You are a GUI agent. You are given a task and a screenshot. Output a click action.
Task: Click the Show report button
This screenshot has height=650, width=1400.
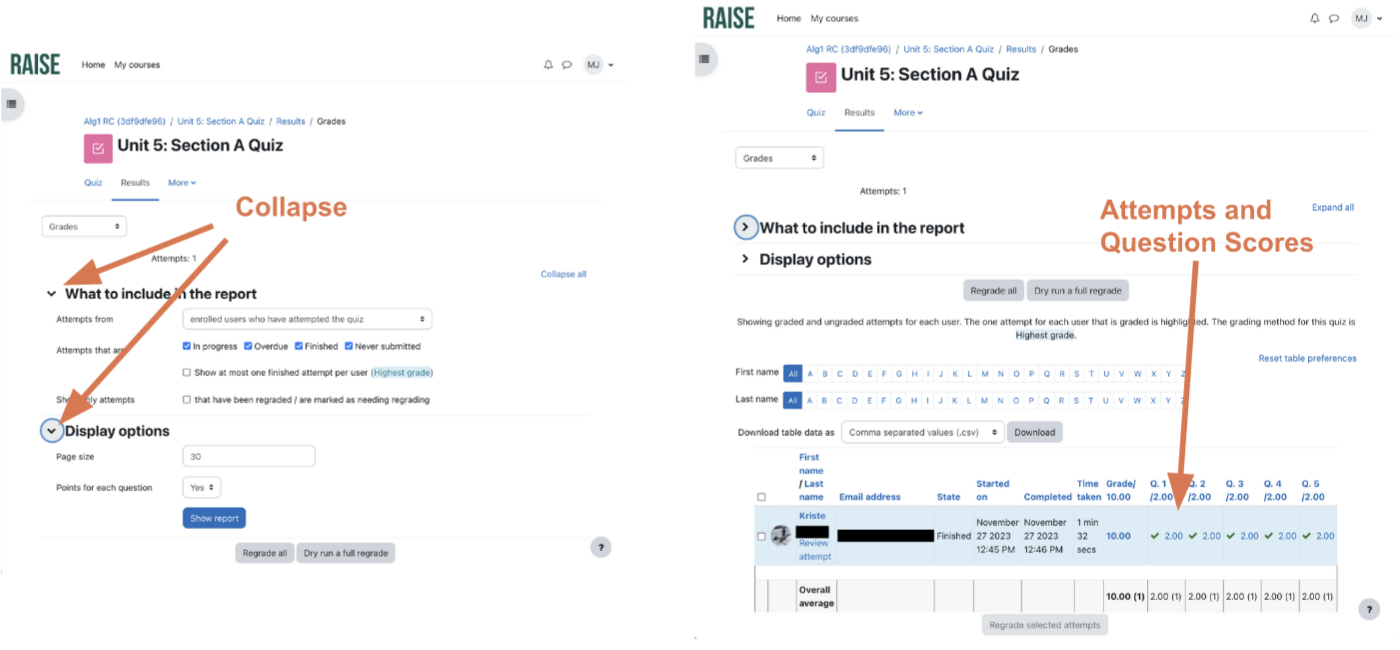coord(214,518)
